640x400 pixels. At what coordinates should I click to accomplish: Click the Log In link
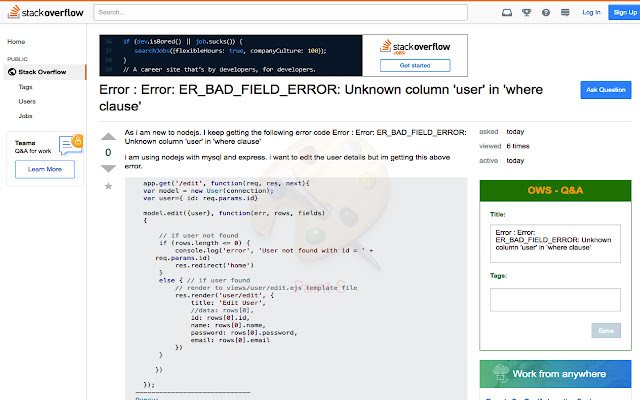tap(591, 13)
